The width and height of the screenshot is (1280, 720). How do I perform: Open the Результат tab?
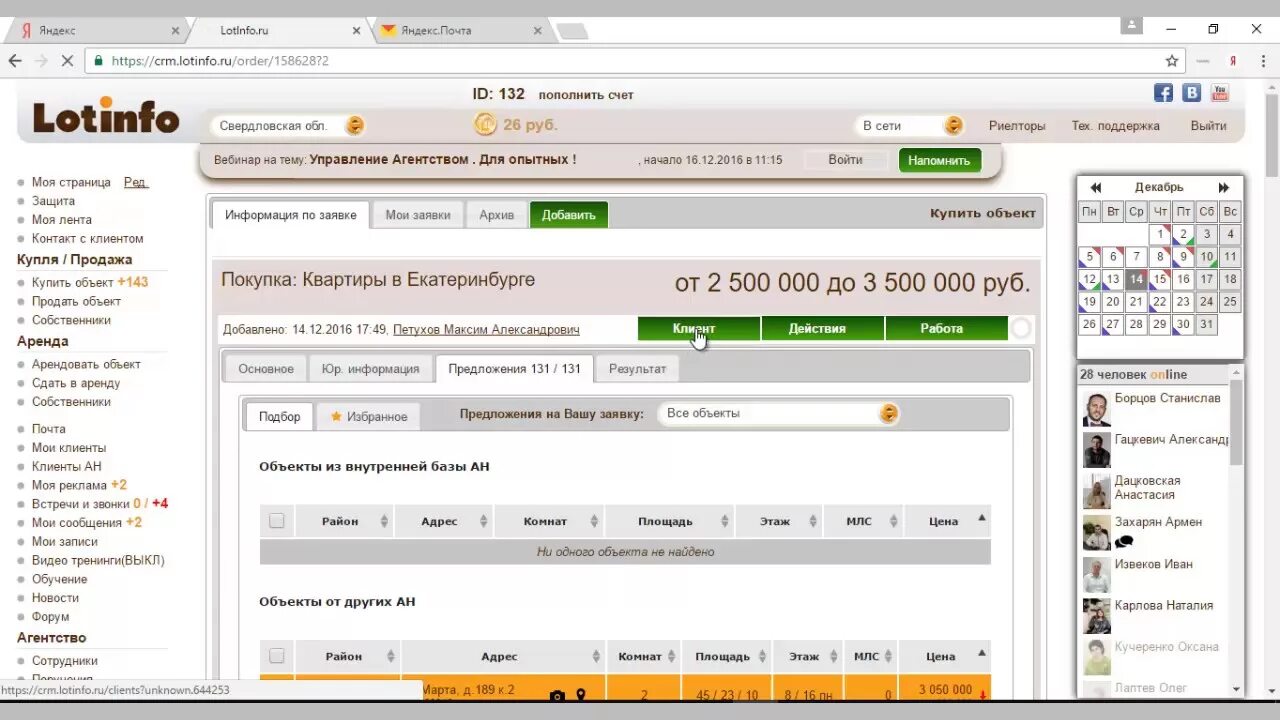coord(637,368)
